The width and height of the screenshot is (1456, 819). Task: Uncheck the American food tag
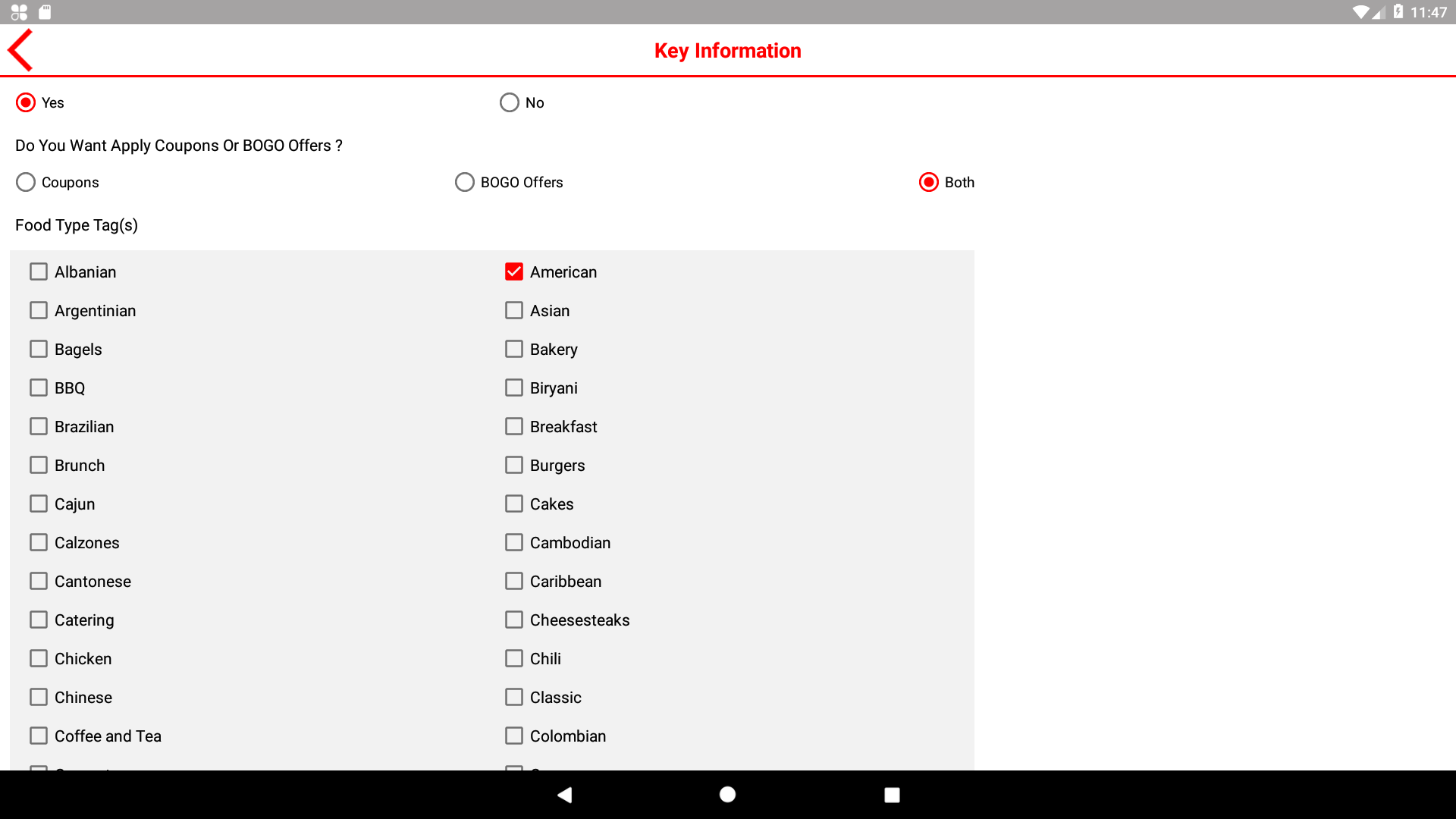[514, 271]
